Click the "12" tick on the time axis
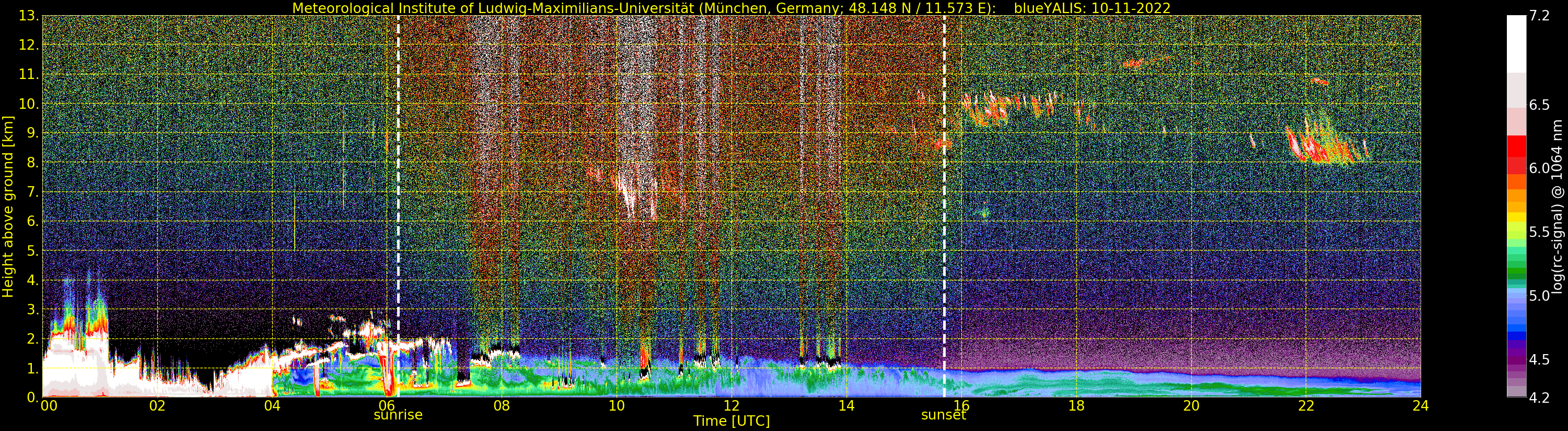 pyautogui.click(x=731, y=405)
